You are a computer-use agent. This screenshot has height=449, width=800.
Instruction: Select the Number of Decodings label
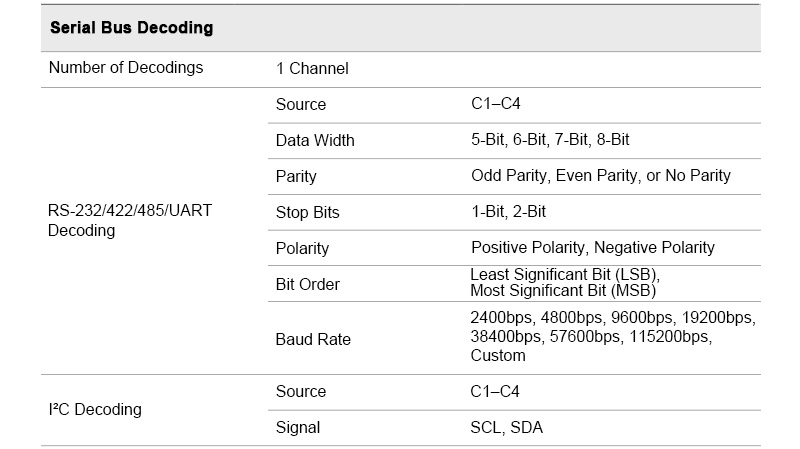coord(125,68)
